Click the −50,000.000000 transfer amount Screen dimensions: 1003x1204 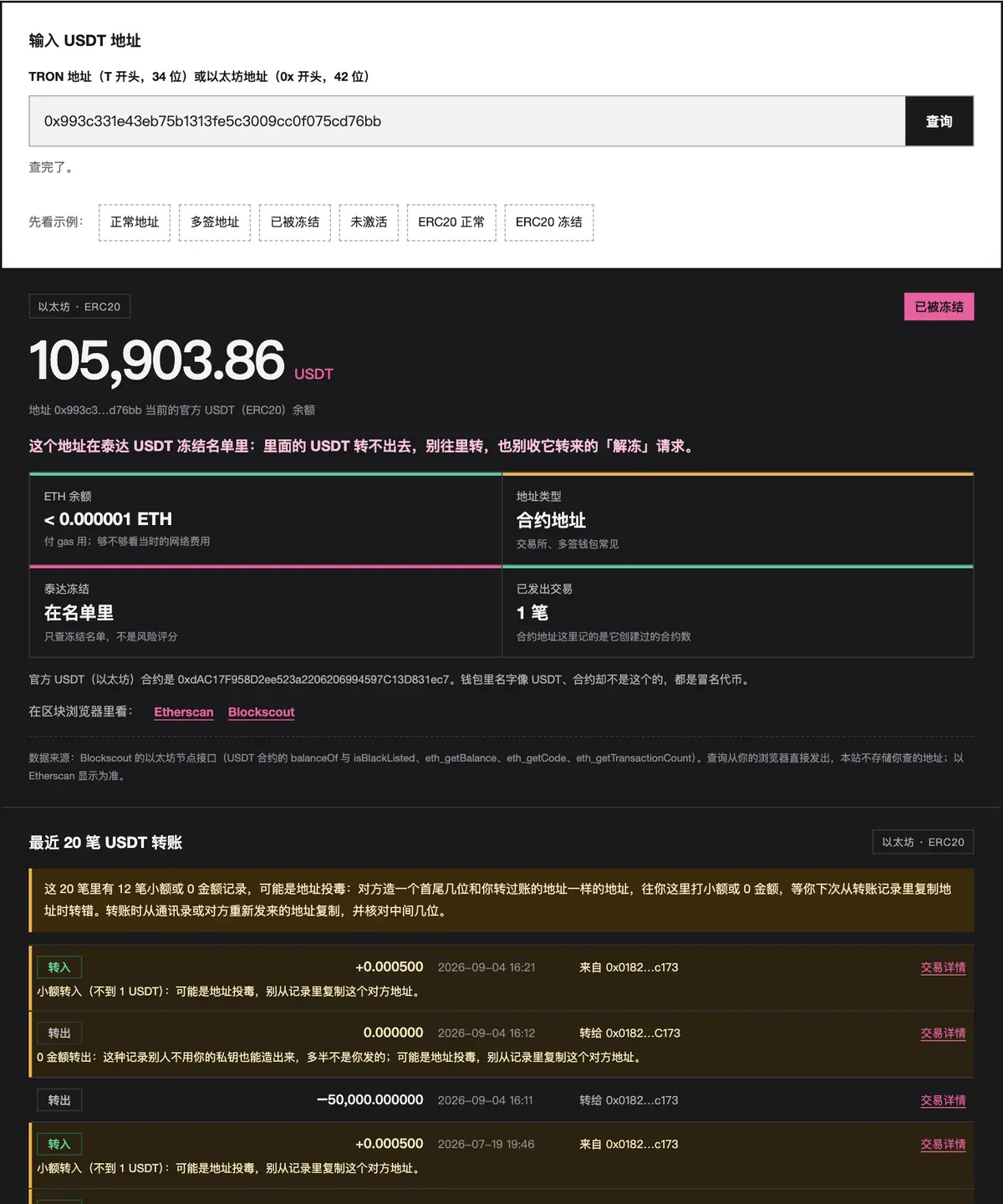pos(370,1100)
